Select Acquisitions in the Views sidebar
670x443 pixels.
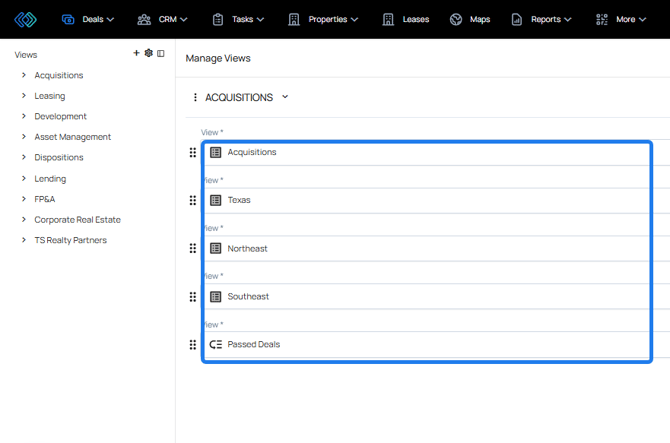[x=59, y=75]
